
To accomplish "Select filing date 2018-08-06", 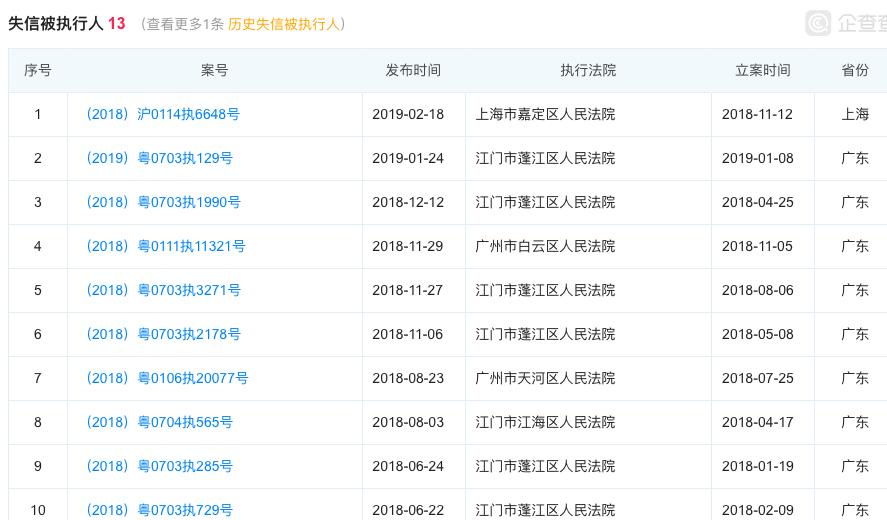I will [757, 290].
